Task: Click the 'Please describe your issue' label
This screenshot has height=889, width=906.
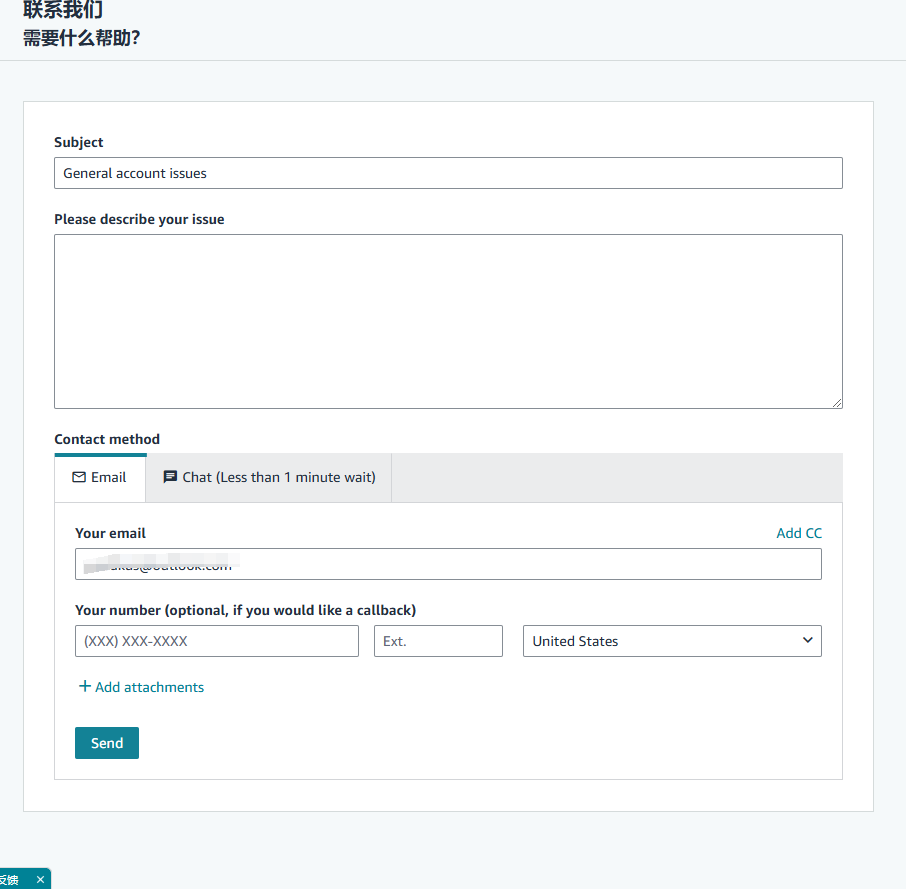Action: point(139,220)
